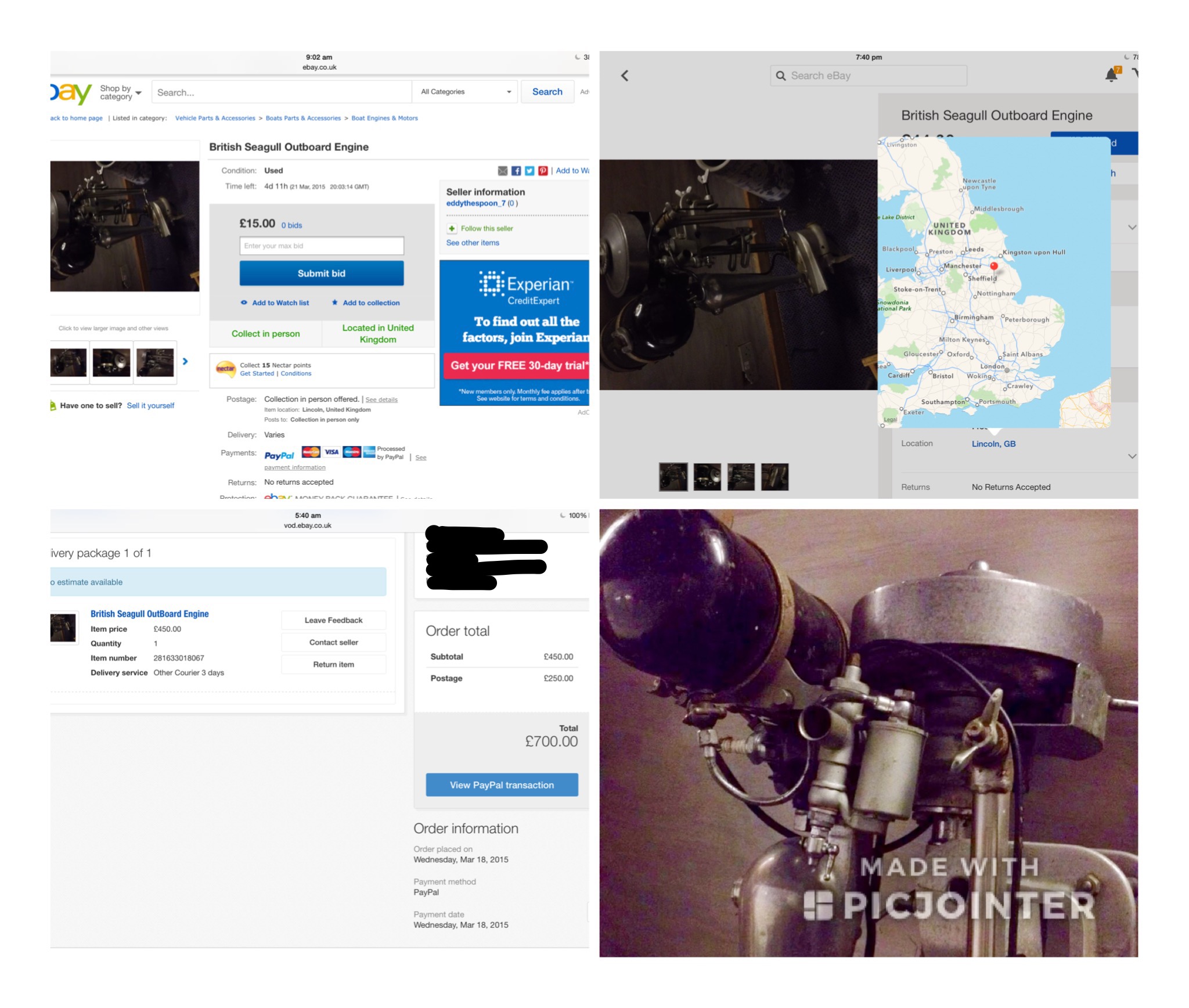Click Back to home page link

[77, 118]
